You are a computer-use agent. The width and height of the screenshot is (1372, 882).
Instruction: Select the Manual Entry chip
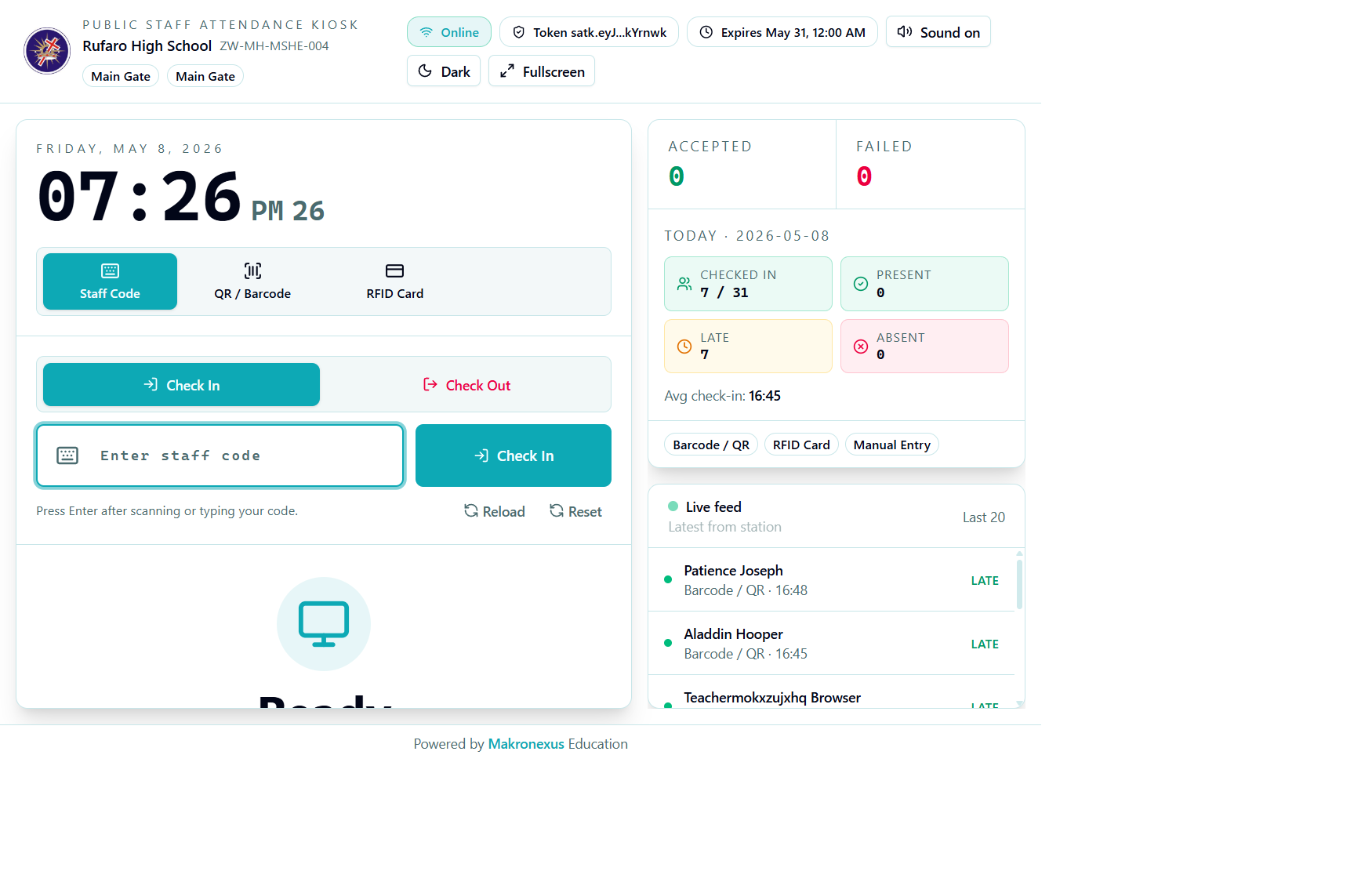point(892,445)
